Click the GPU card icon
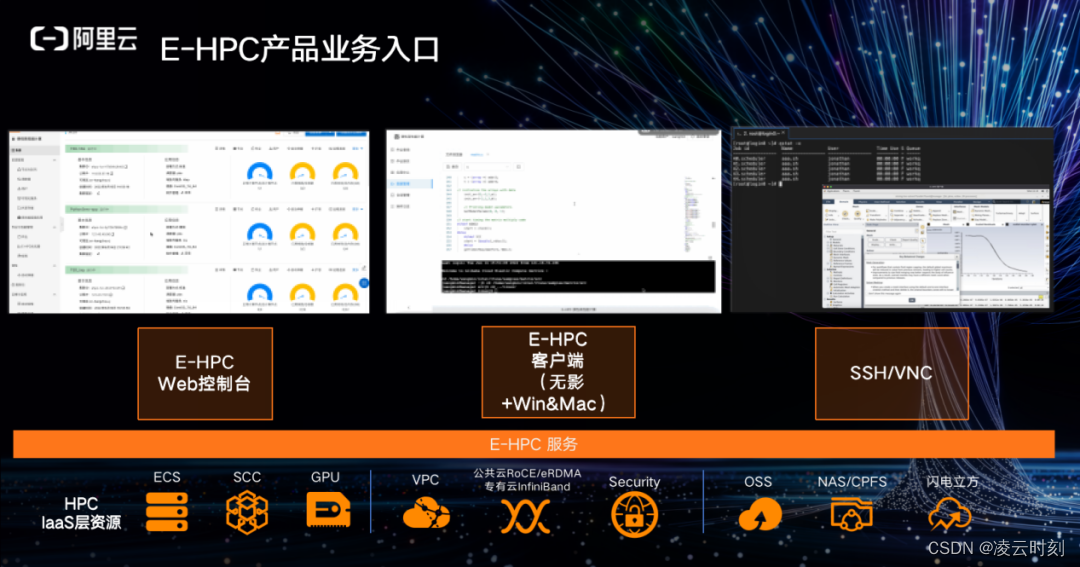The width and height of the screenshot is (1080, 567). pos(329,511)
